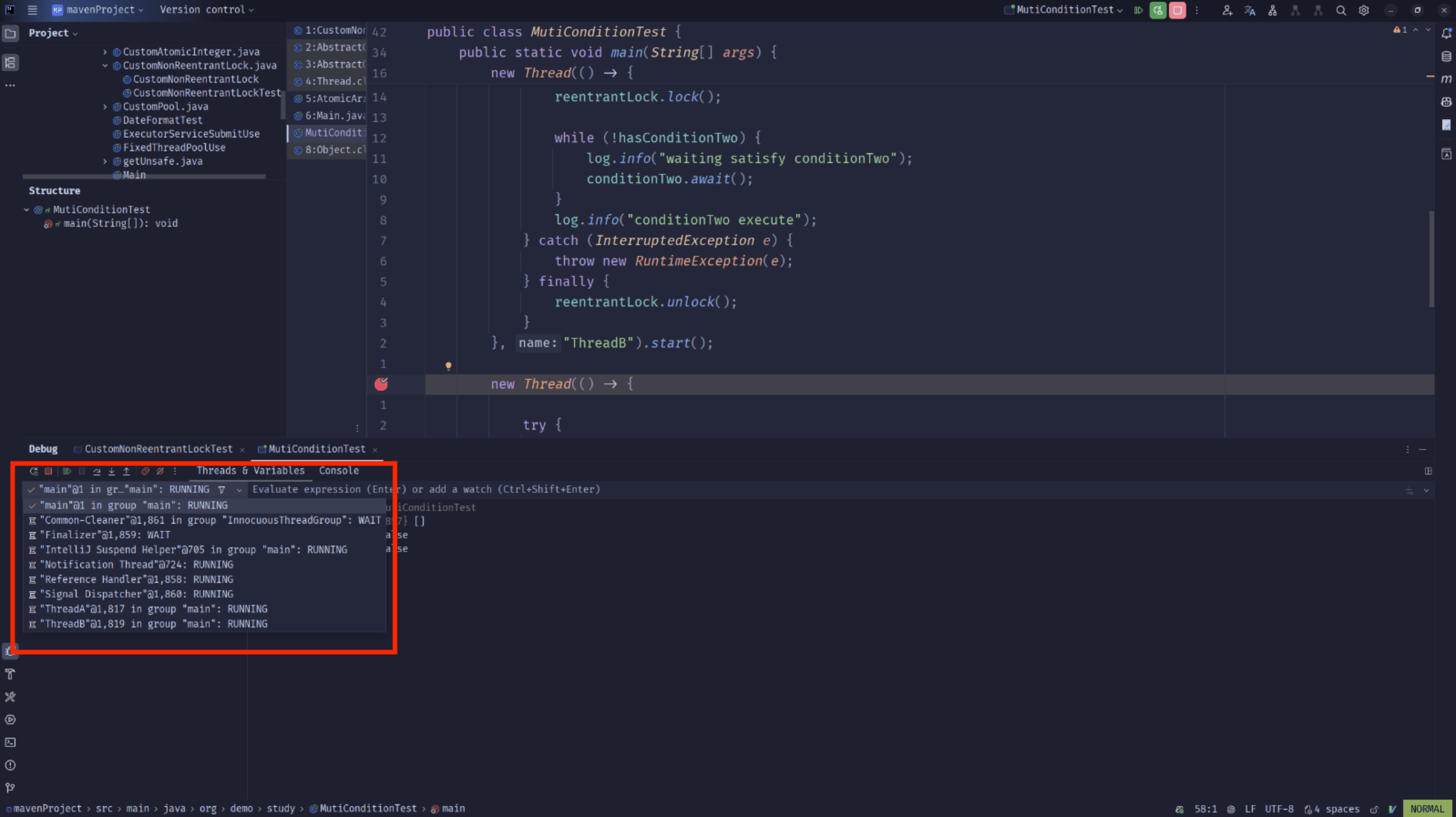Click Resume Program in debug toolbar
The image size is (1456, 817).
pos(67,471)
